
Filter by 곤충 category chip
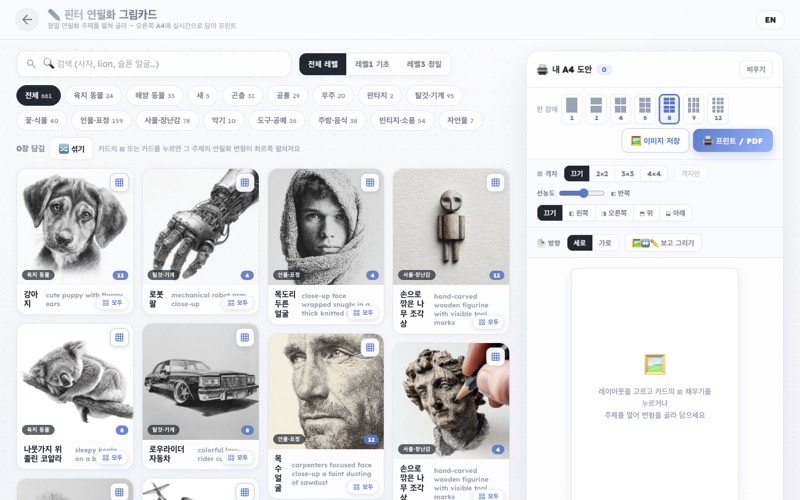point(243,95)
